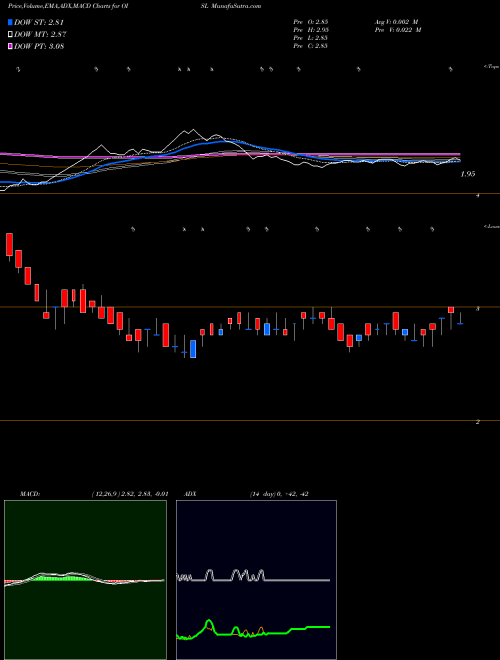Image resolution: width=500 pixels, height=660 pixels.
Task: Click the ADX values '(14 day) 0, +42, -42'
Action: point(279,494)
